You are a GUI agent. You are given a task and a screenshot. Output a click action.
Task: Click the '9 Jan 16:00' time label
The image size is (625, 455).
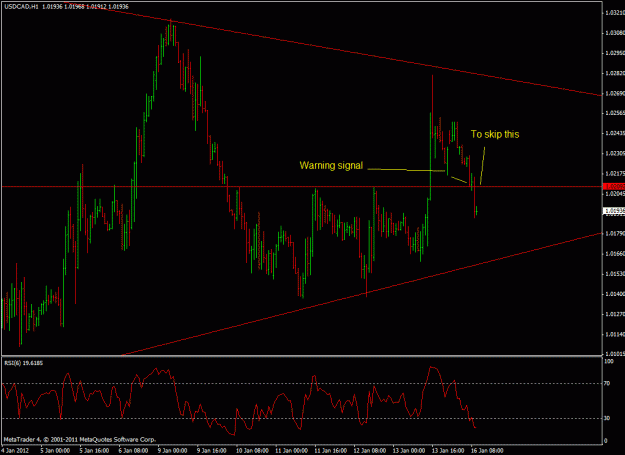(x=212, y=451)
